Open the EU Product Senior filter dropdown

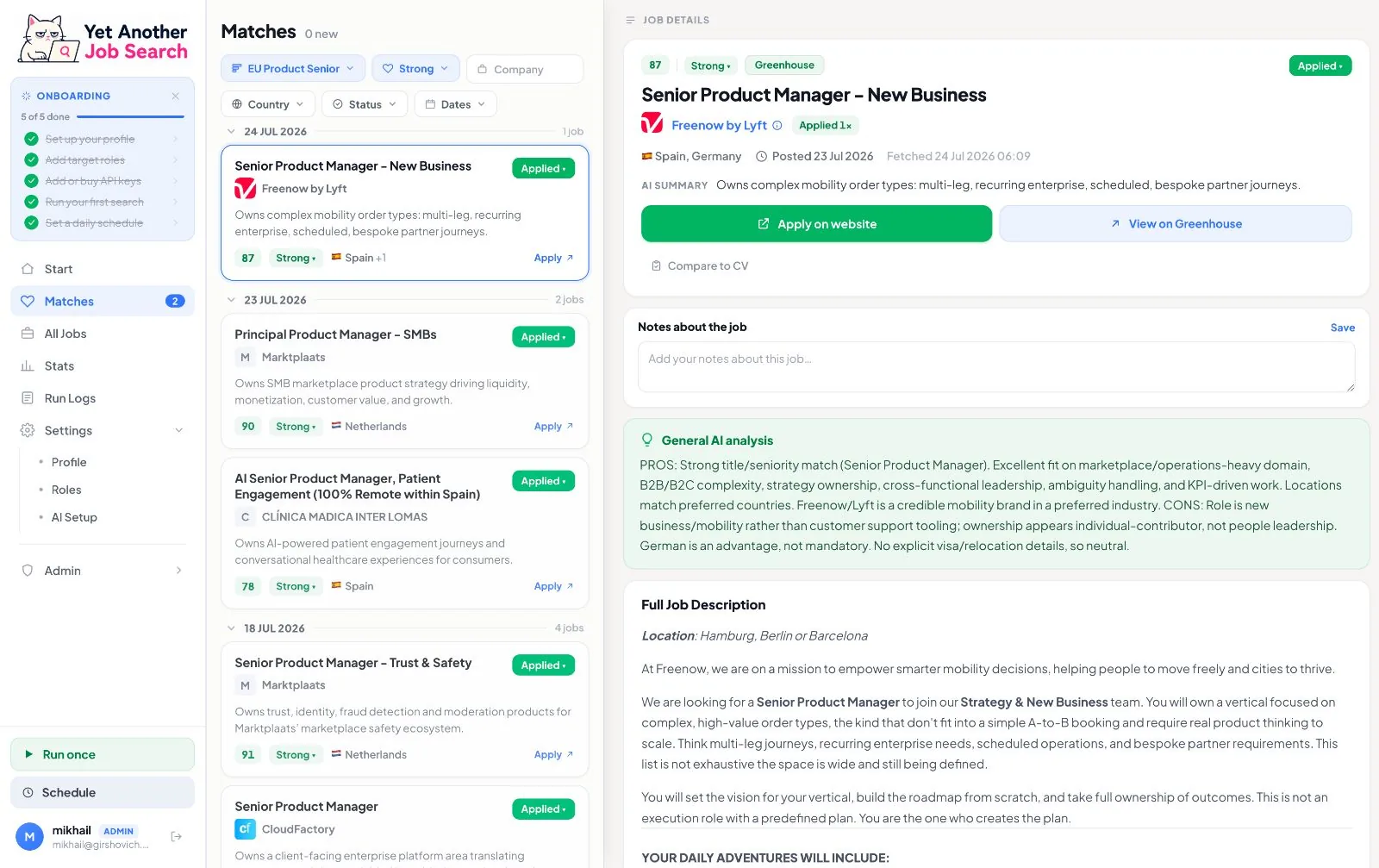coord(293,69)
